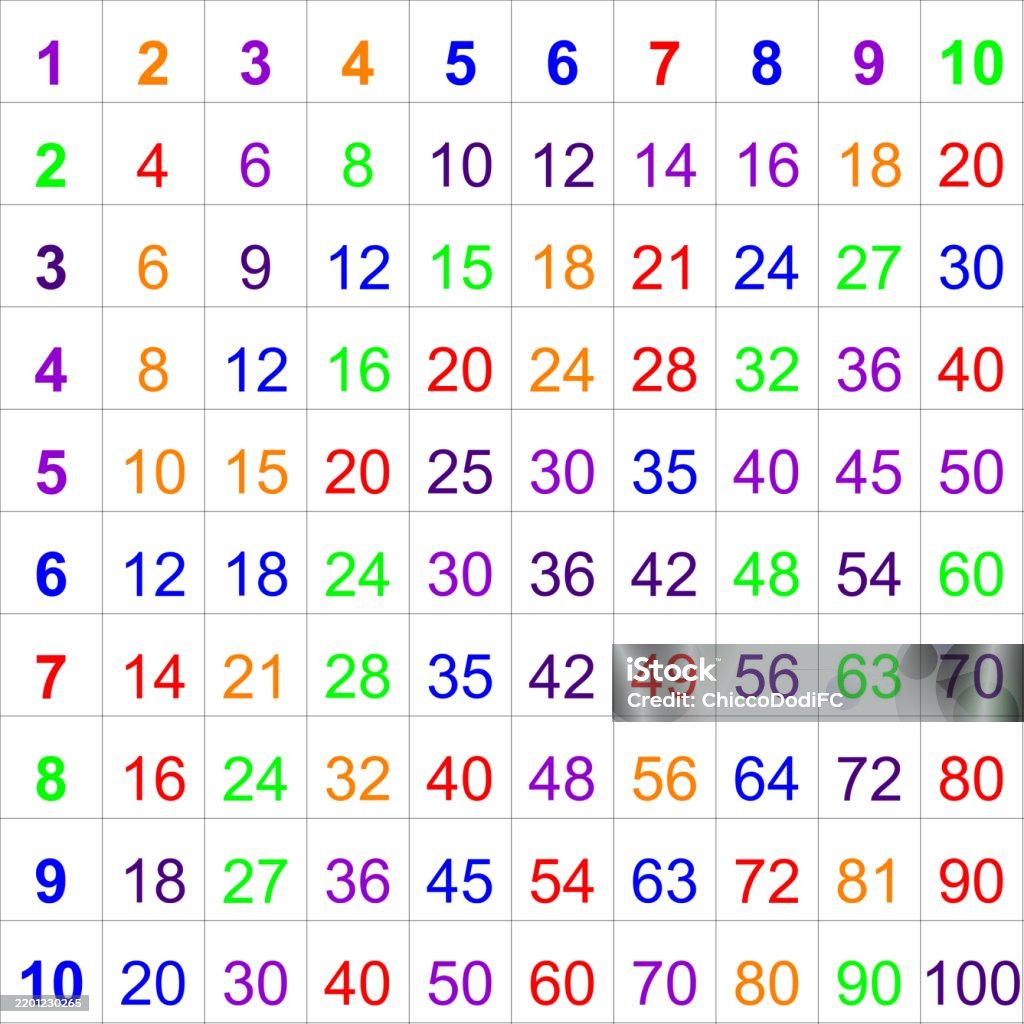The image size is (1024, 1024).
Task: Select the bold orange 4 header
Action: 357,63
